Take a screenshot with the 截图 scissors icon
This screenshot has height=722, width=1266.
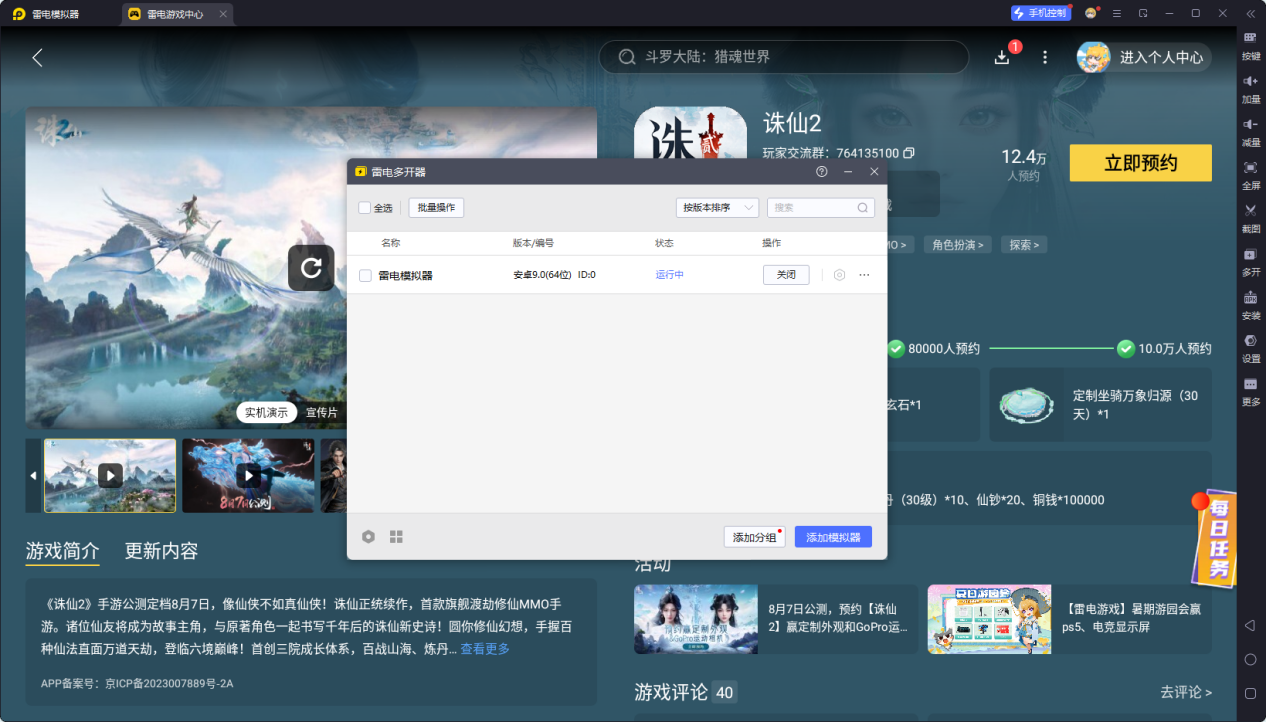1250,217
